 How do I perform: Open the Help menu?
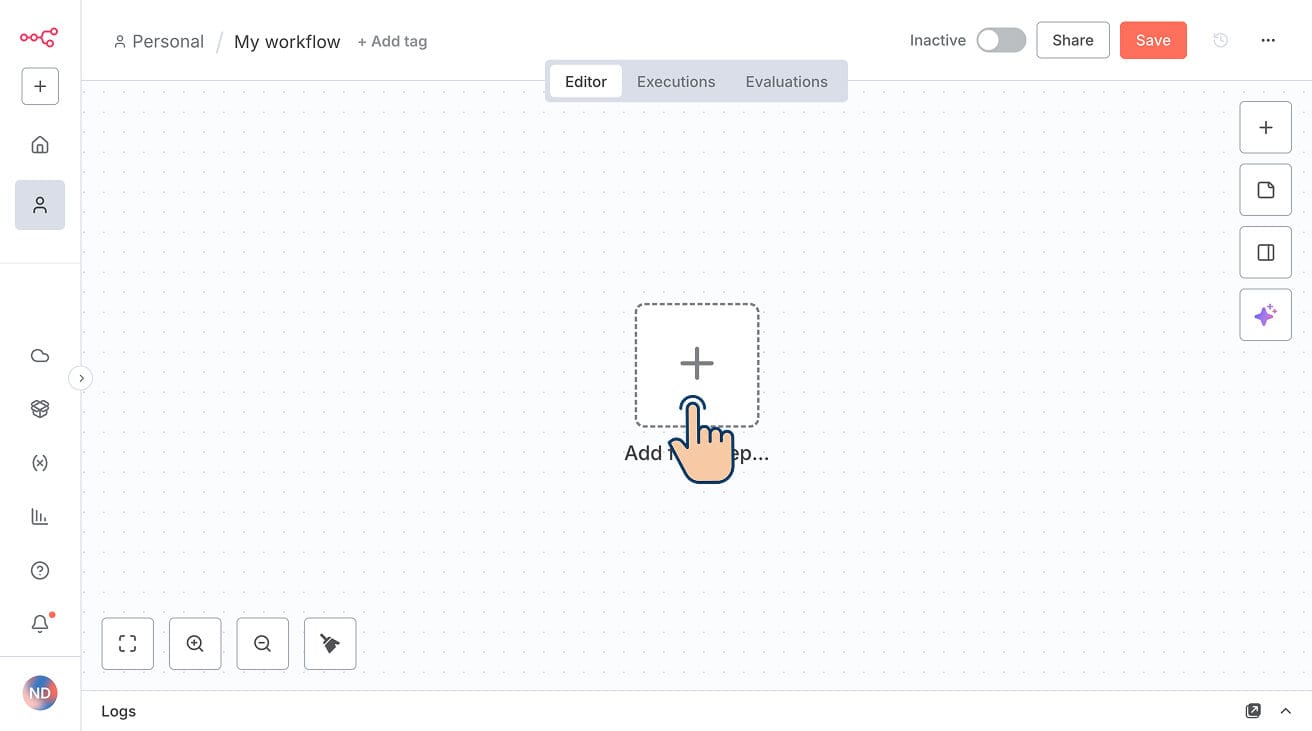[x=40, y=570]
